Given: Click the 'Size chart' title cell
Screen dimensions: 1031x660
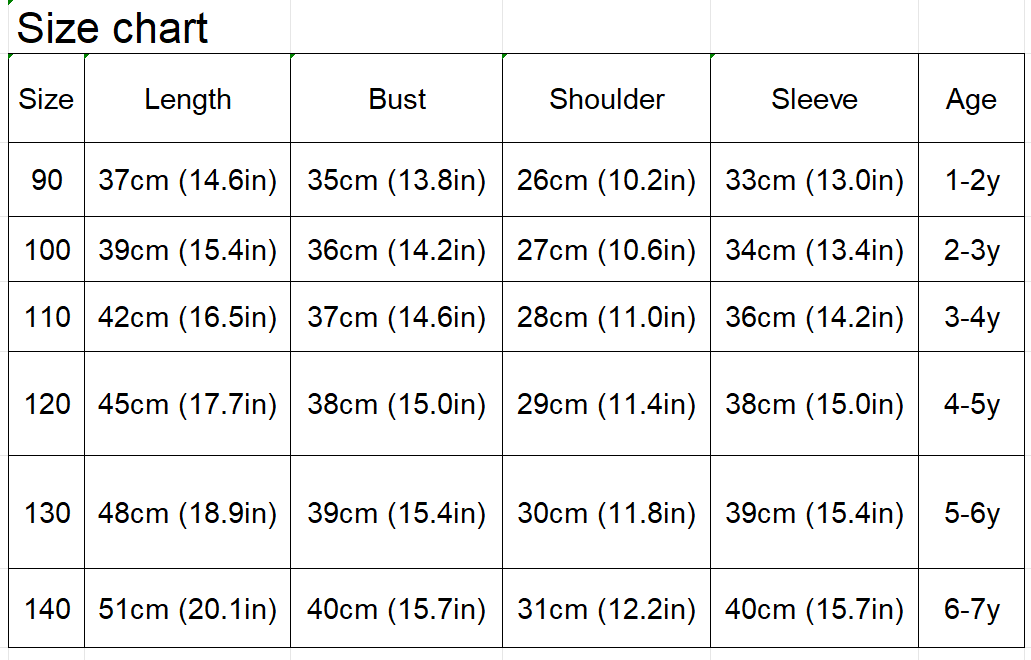Looking at the screenshot, I should pyautogui.click(x=112, y=28).
